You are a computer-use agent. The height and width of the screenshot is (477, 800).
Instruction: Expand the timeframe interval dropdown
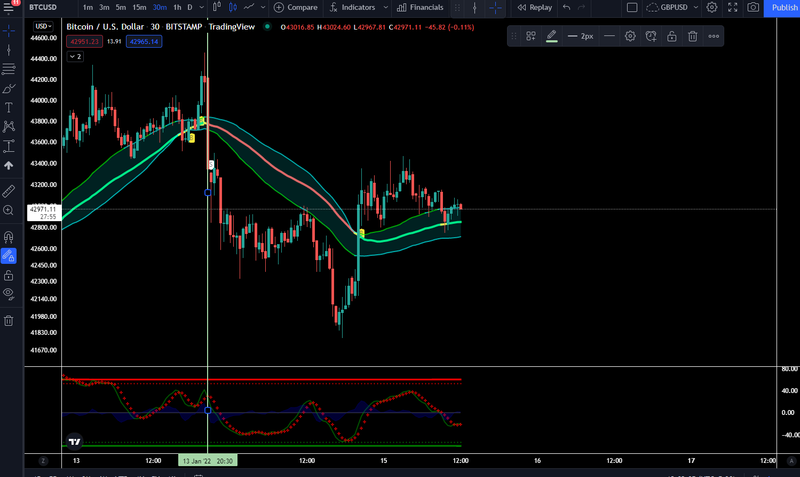pos(202,8)
